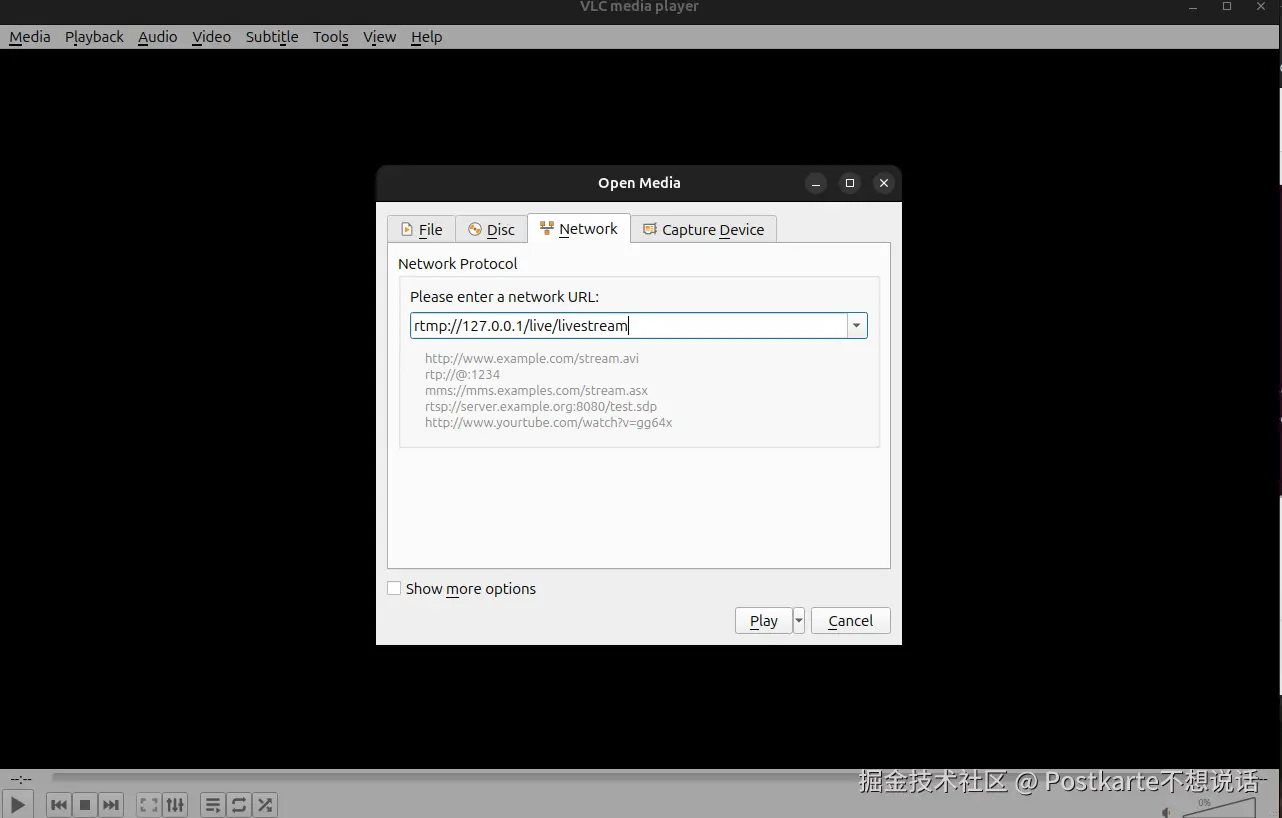Cancel the Open Media dialog
Image resolution: width=1282 pixels, height=818 pixels.
pyautogui.click(x=851, y=621)
